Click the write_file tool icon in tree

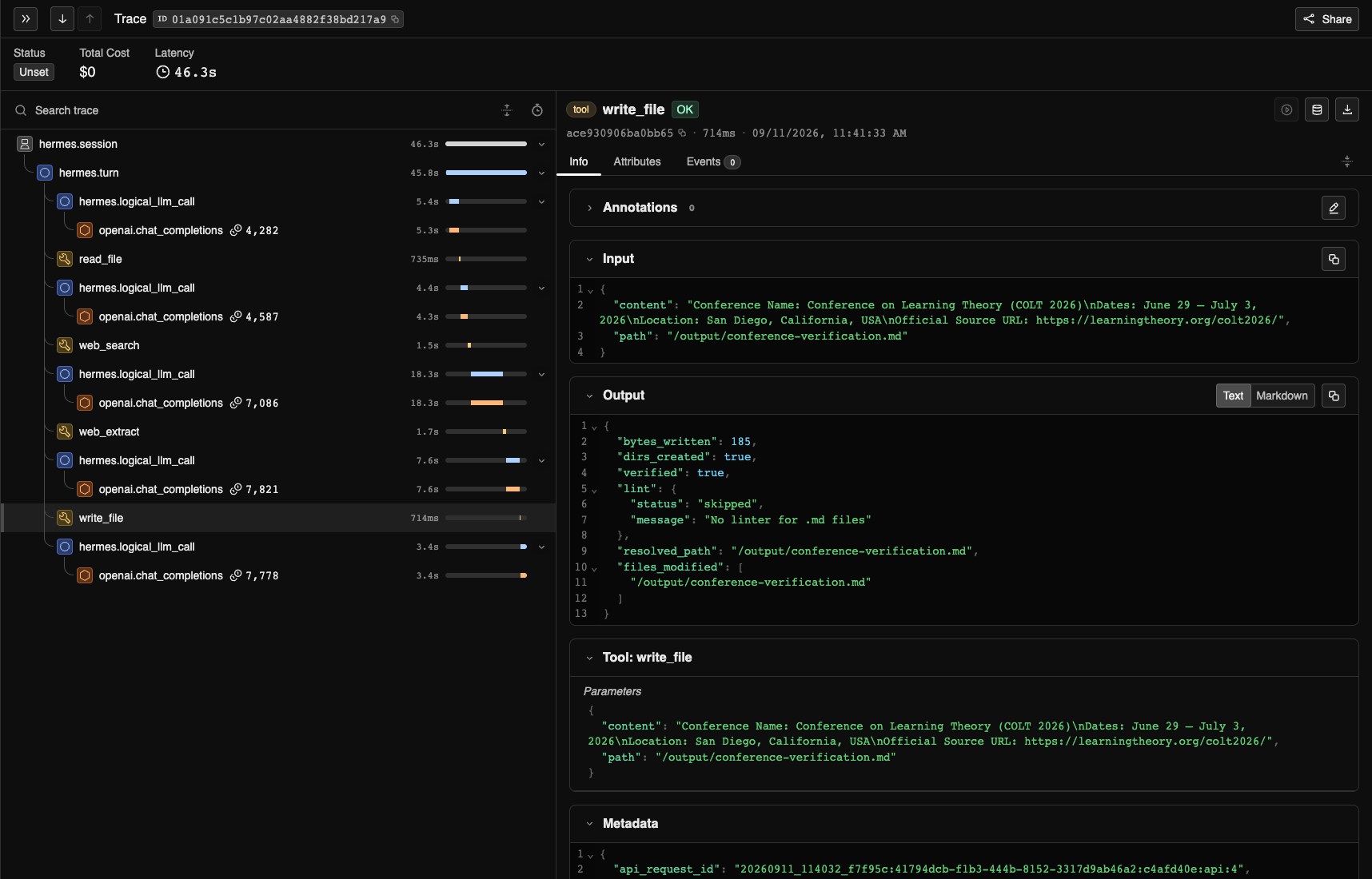[65, 518]
